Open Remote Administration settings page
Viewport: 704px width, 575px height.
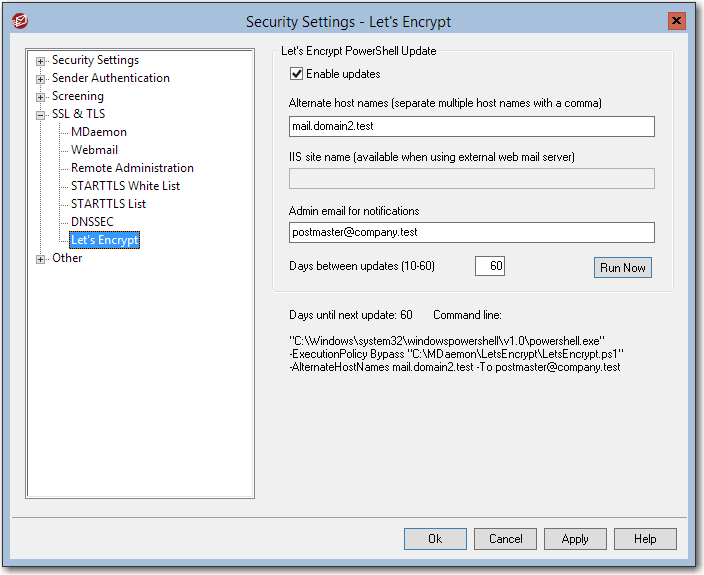coord(132,168)
